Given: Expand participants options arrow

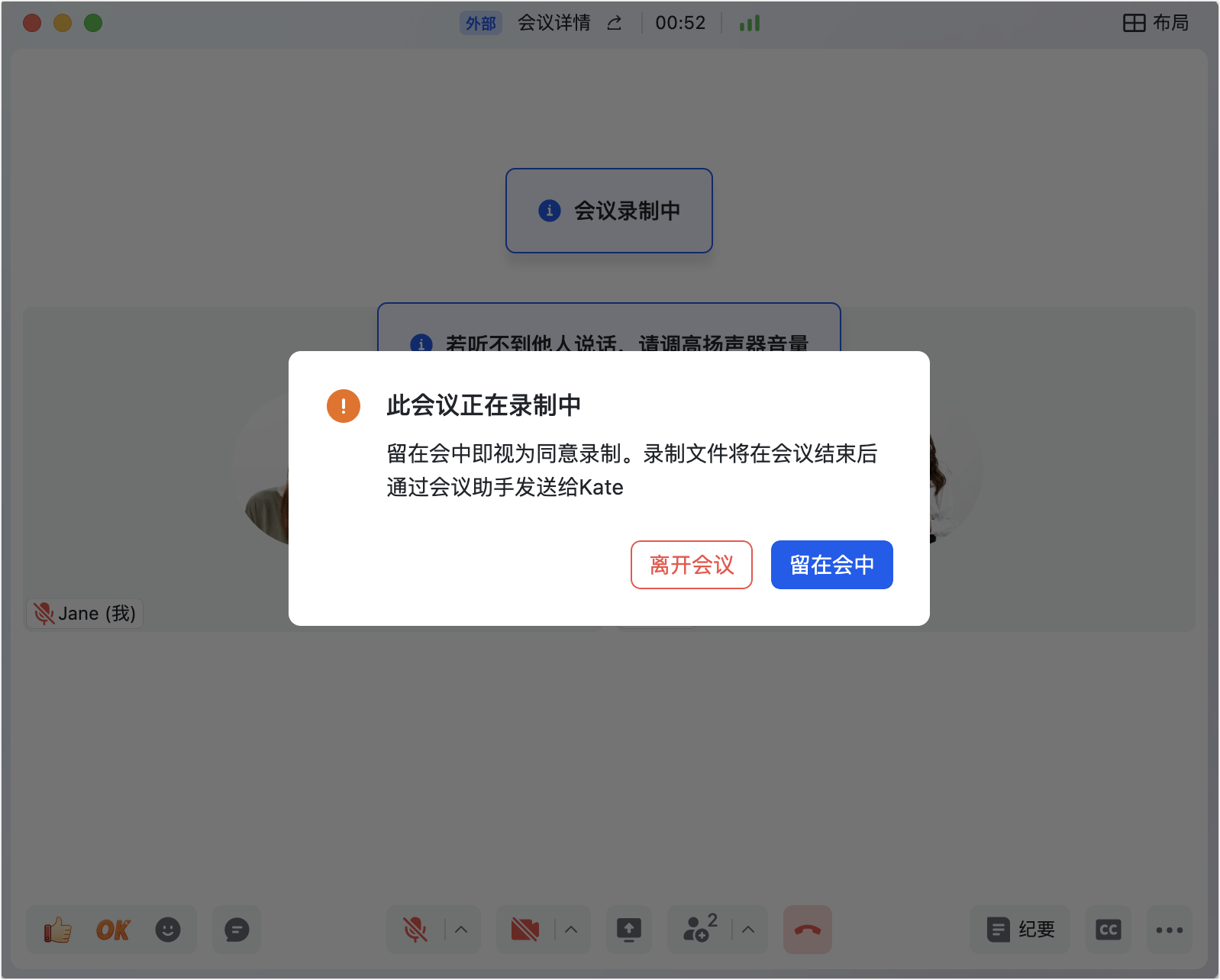Looking at the screenshot, I should [x=748, y=930].
